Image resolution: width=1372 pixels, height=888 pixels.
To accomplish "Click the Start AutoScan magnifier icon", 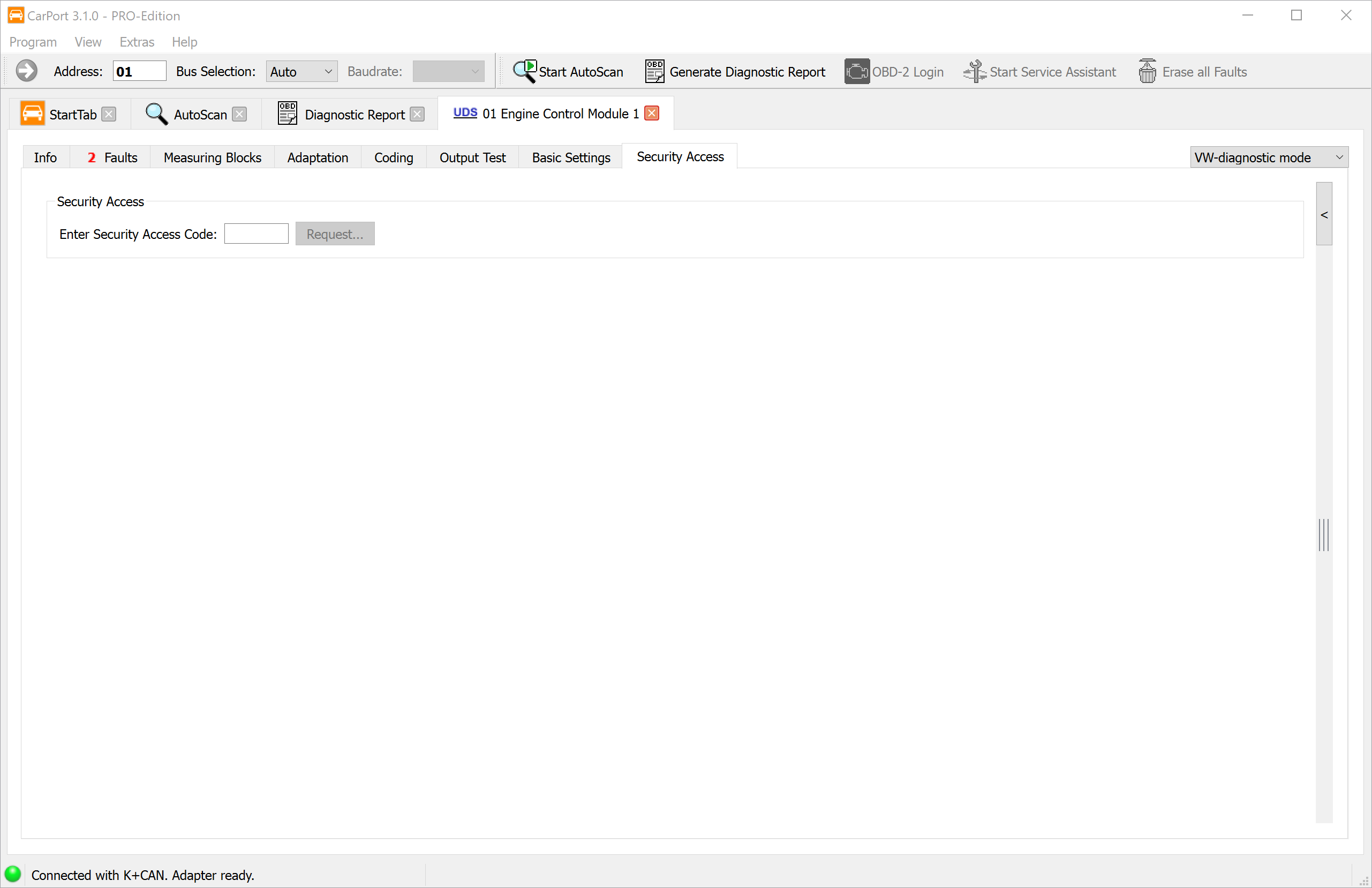I will coord(525,72).
